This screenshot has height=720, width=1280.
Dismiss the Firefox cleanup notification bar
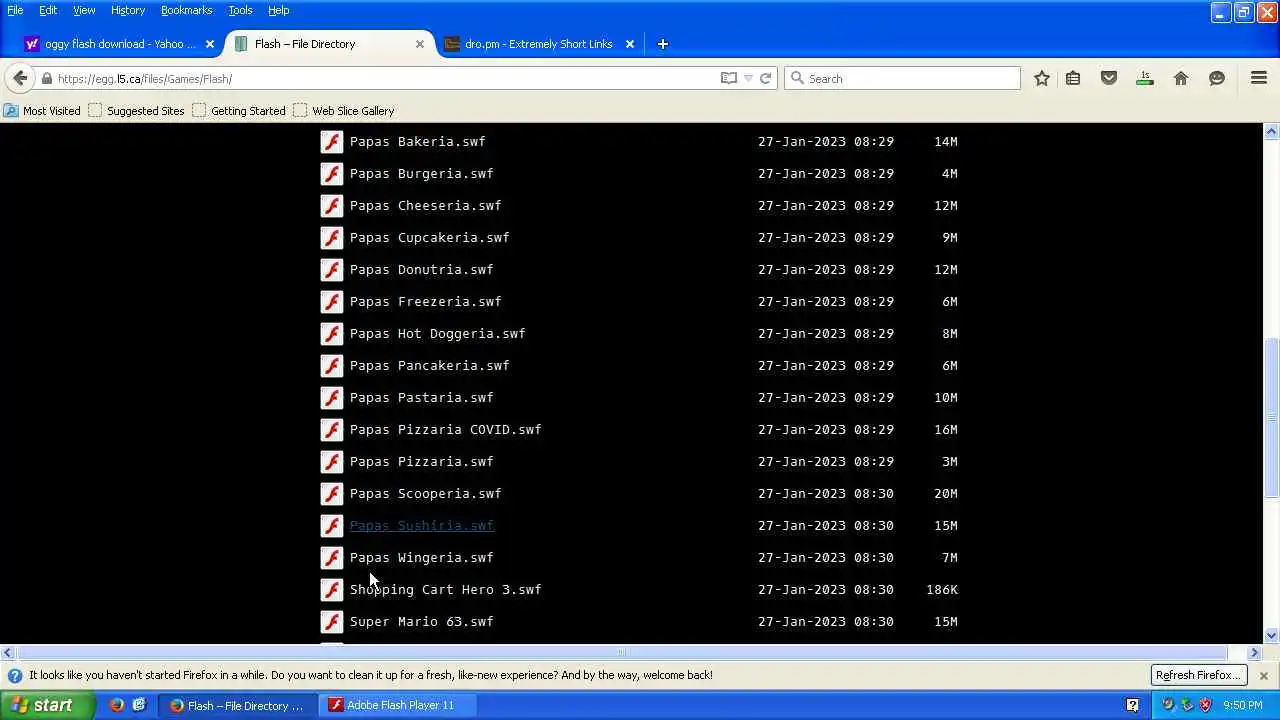point(1264,676)
